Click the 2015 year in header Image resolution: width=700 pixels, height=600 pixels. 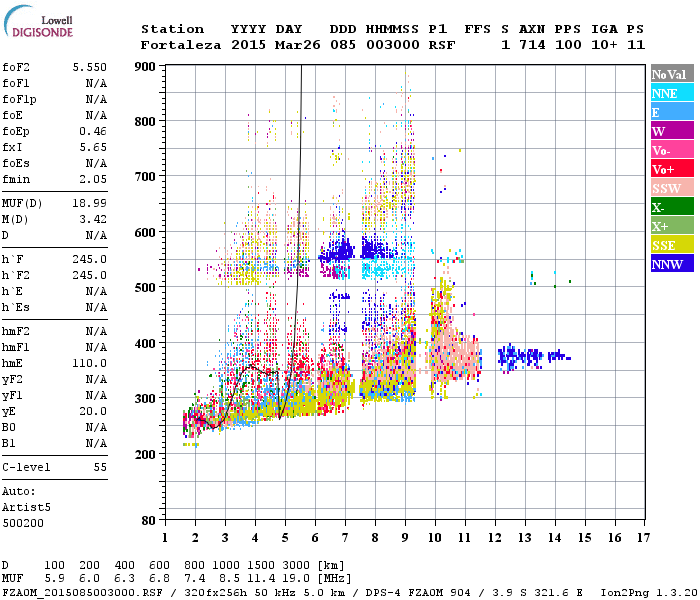249,45
